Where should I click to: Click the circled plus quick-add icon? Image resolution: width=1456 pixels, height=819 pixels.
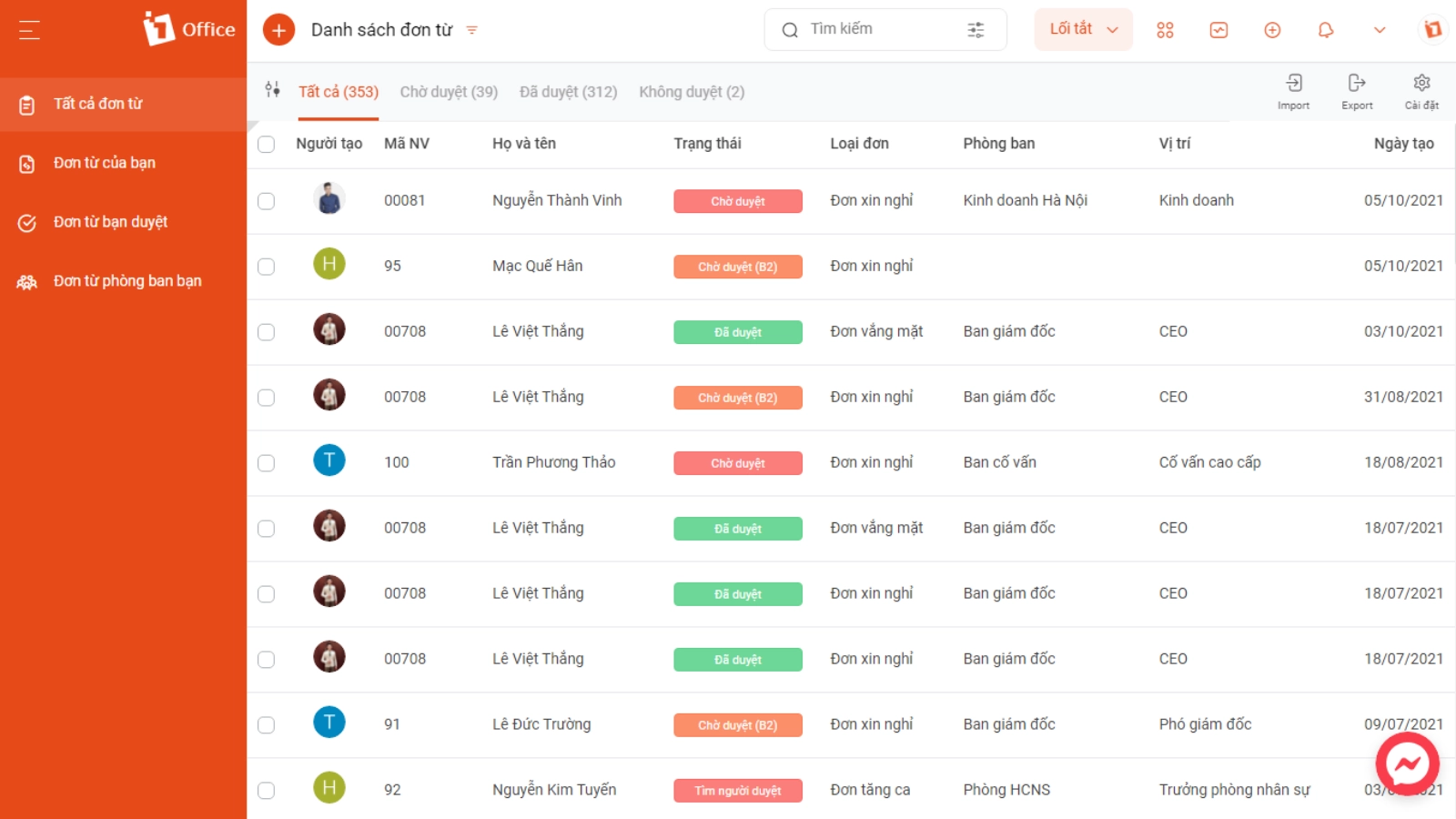coord(1272,30)
